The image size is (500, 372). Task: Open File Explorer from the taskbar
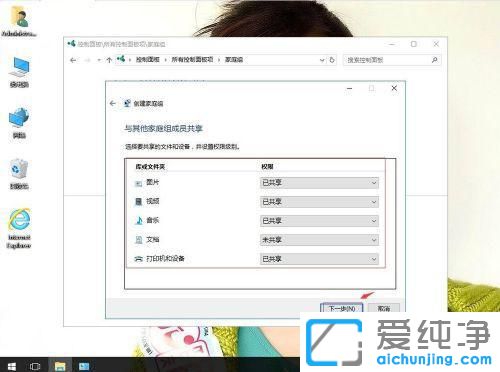[x=60, y=366]
